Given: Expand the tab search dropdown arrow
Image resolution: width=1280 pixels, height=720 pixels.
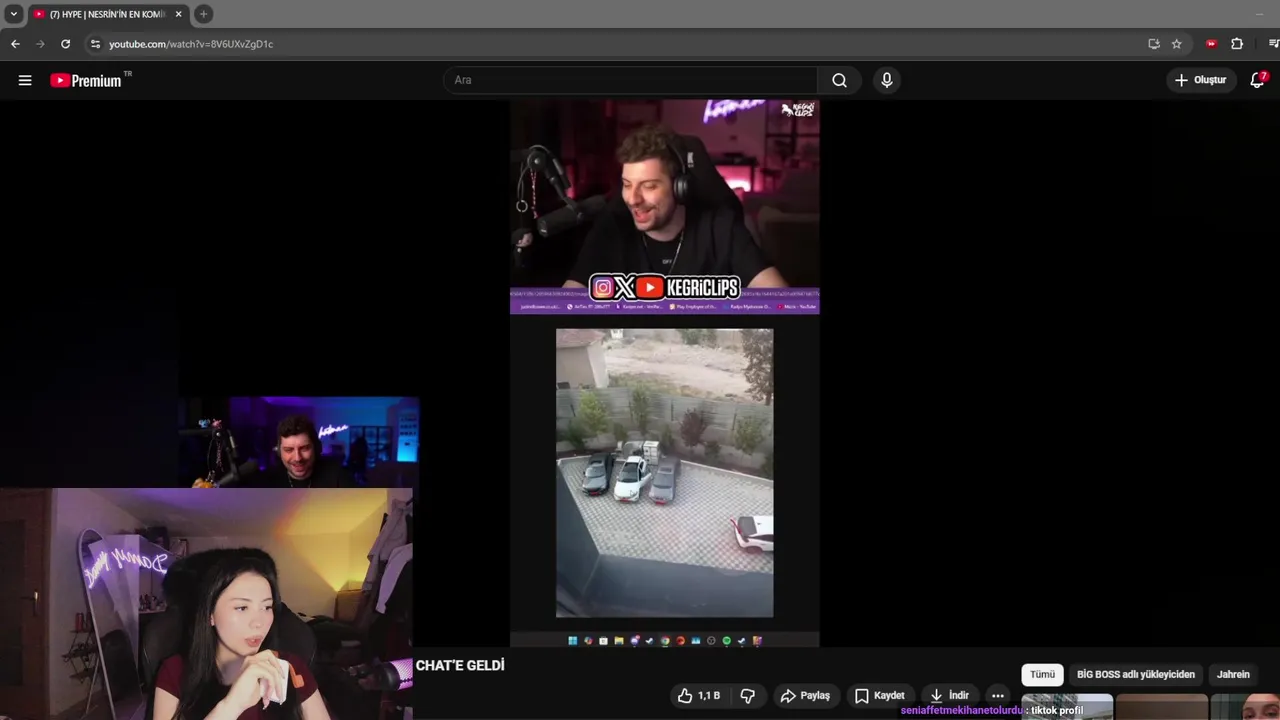Looking at the screenshot, I should pos(13,14).
